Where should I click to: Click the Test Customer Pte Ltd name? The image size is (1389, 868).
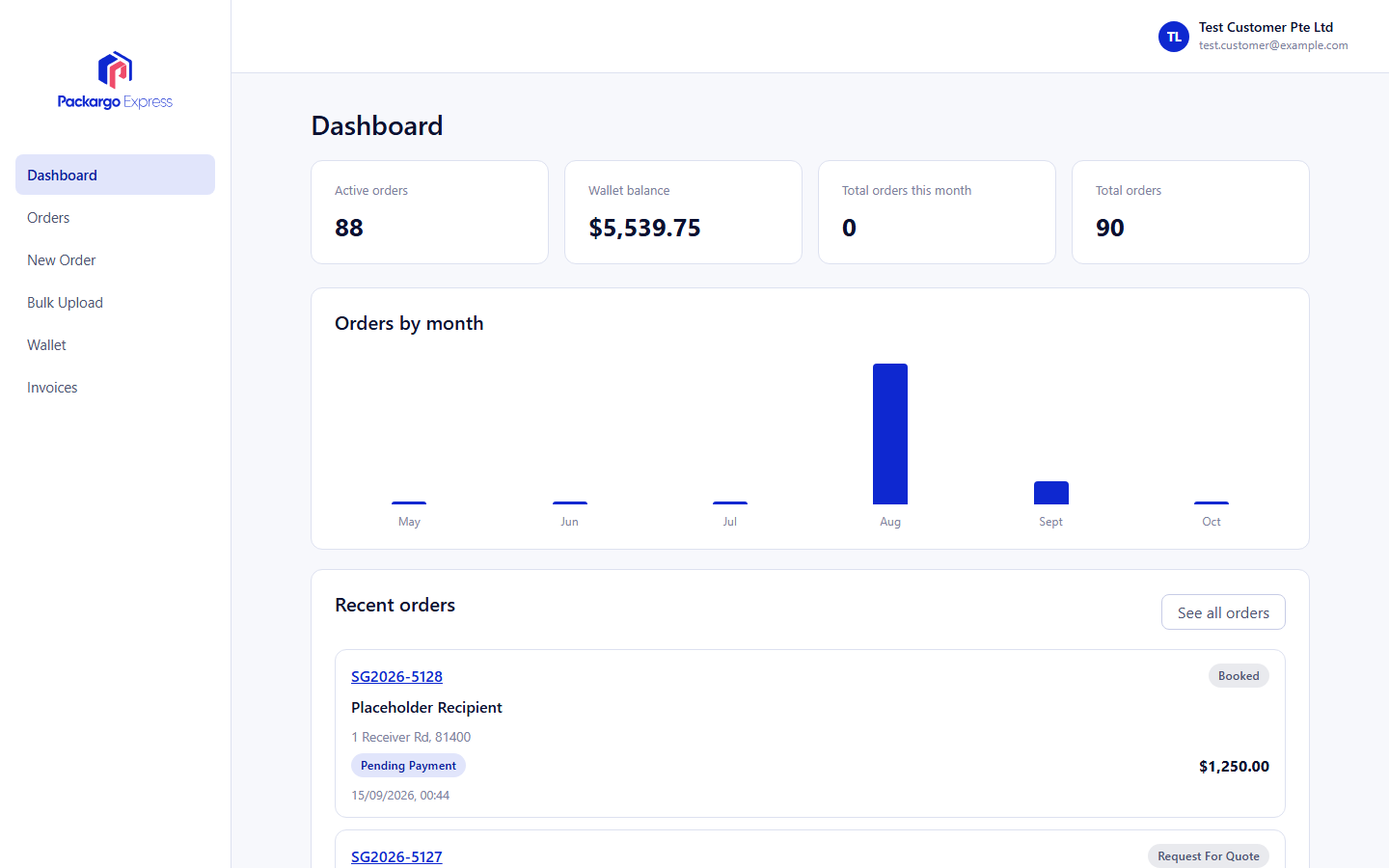click(1266, 27)
